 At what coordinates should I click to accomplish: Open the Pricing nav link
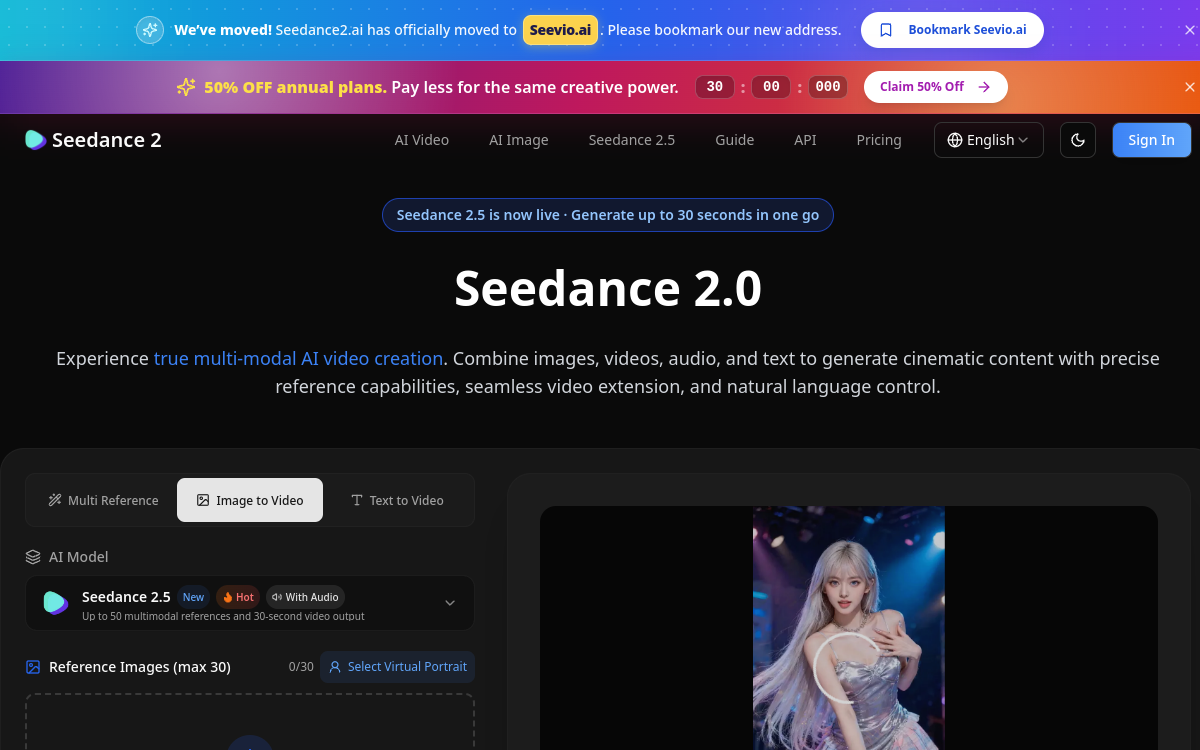(x=879, y=140)
